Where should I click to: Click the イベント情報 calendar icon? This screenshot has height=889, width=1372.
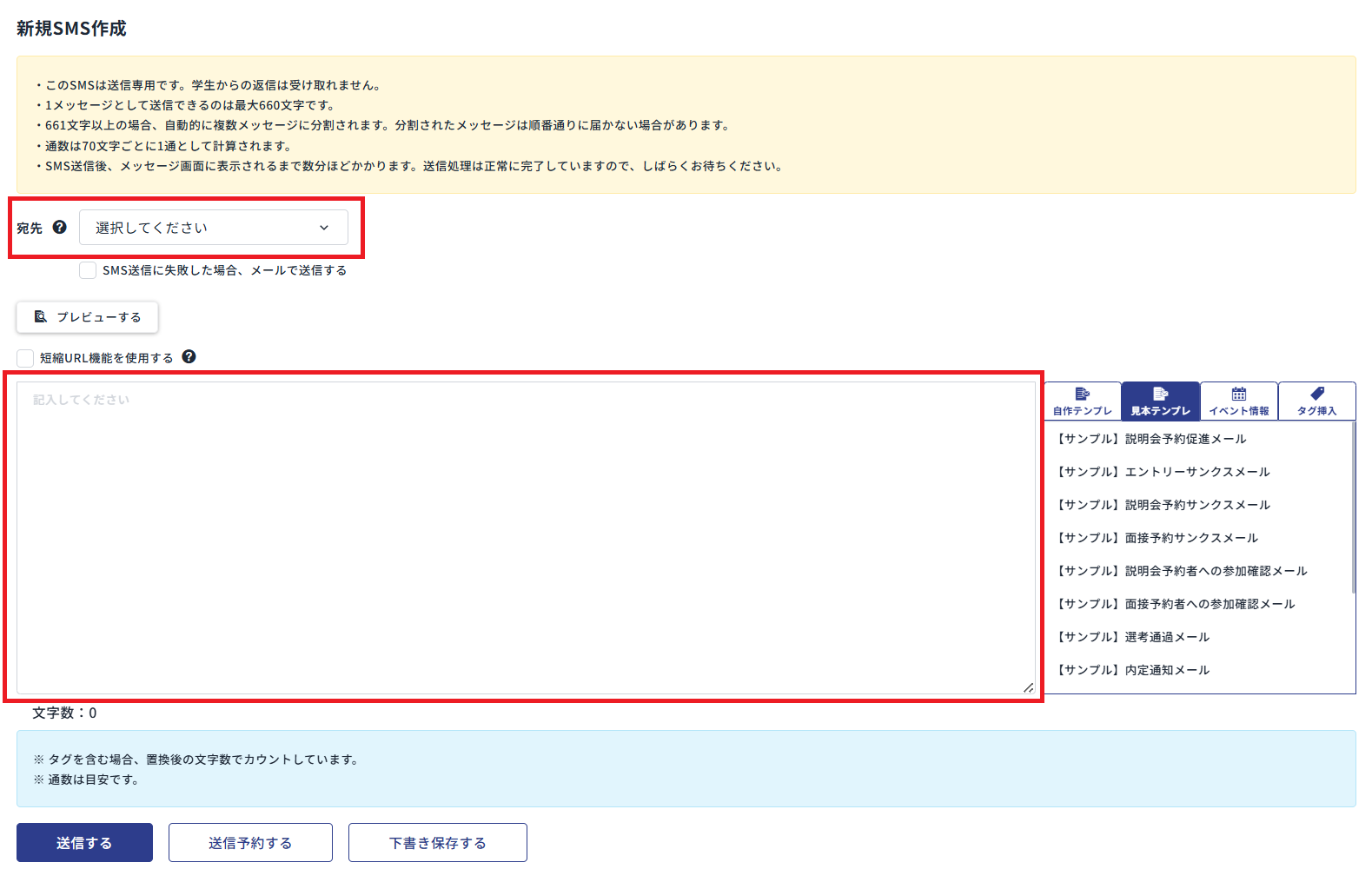(1238, 394)
